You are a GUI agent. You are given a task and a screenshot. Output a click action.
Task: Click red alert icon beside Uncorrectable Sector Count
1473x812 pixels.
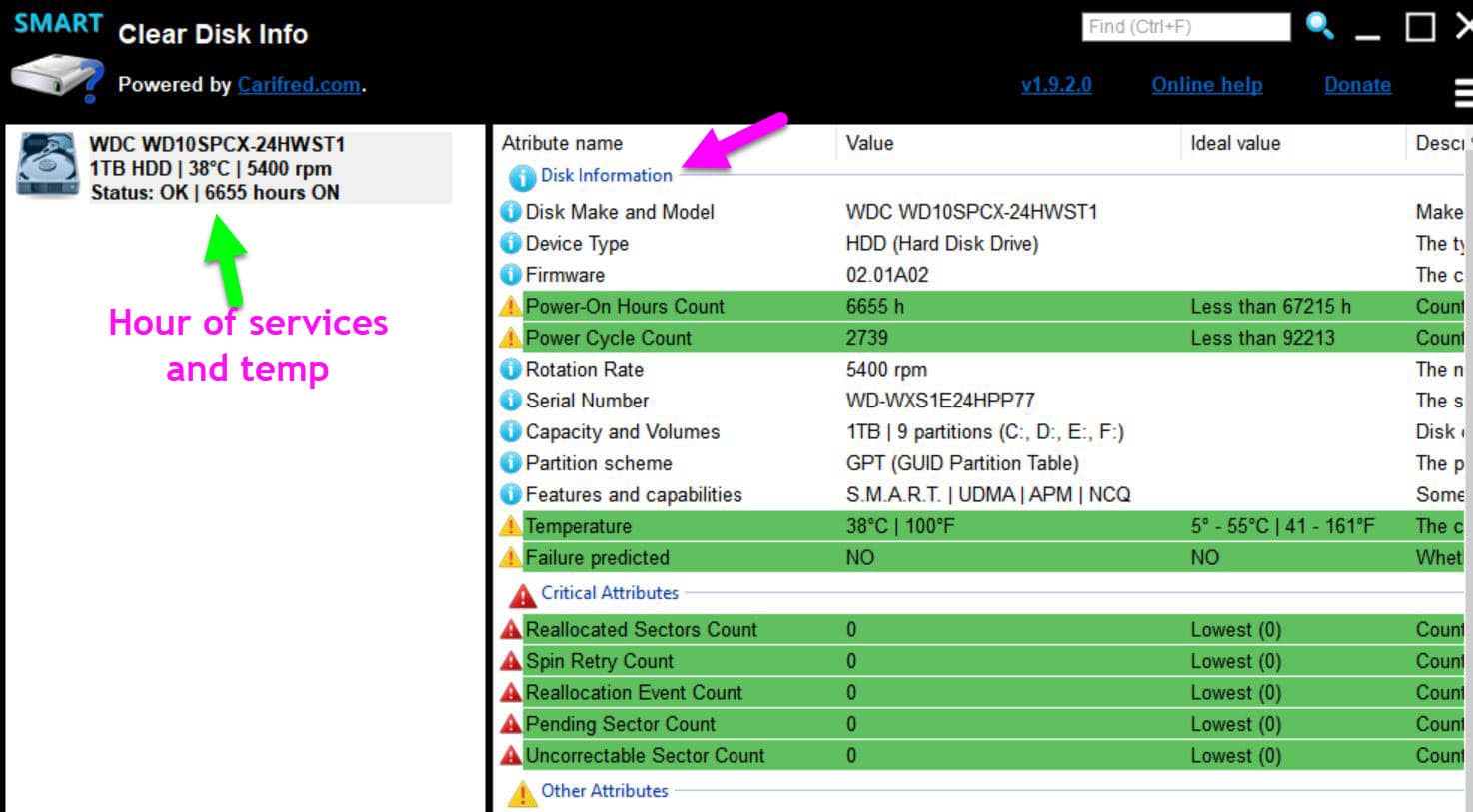511,756
